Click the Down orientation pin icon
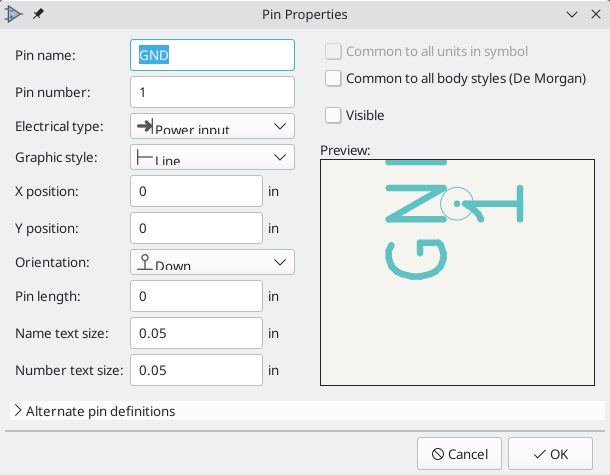Image resolution: width=610 pixels, height=475 pixels. pos(144,262)
